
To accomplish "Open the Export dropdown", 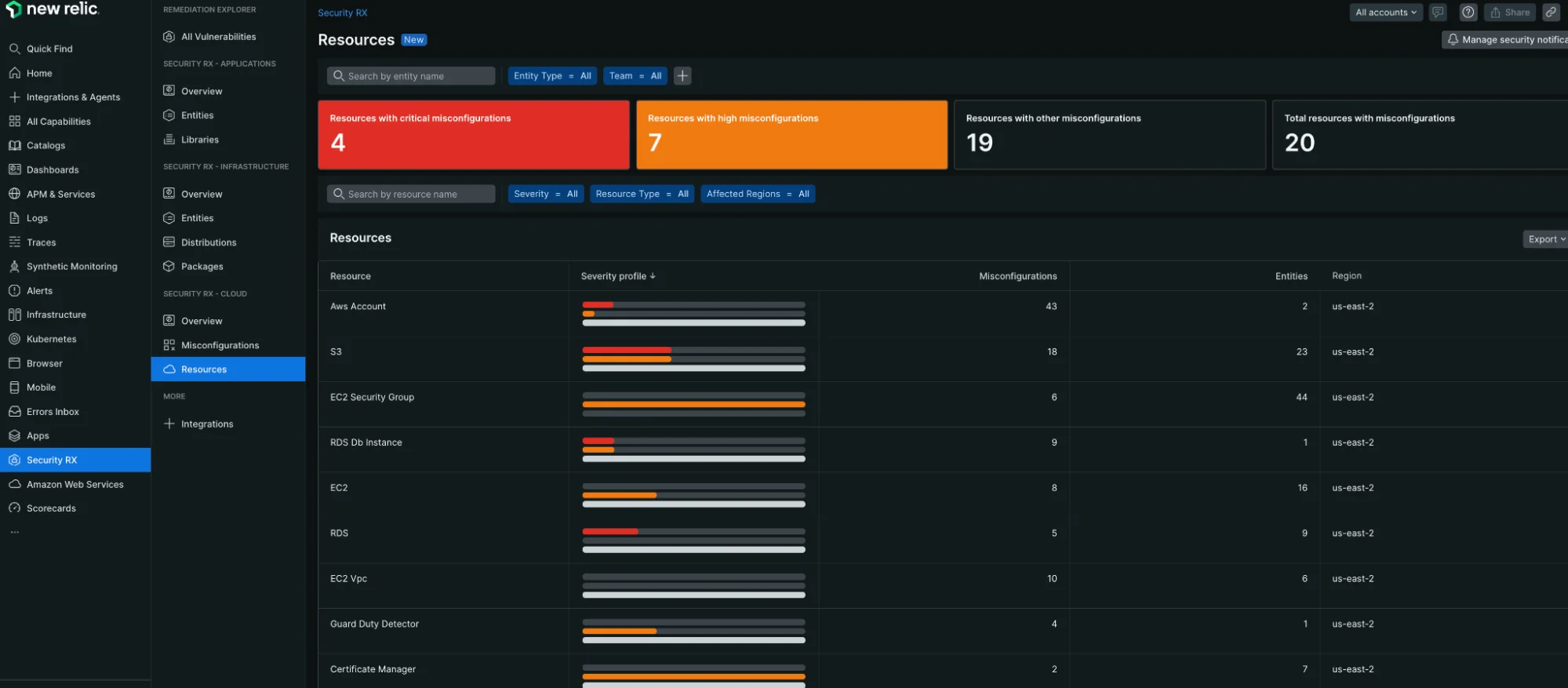I will click(1545, 239).
